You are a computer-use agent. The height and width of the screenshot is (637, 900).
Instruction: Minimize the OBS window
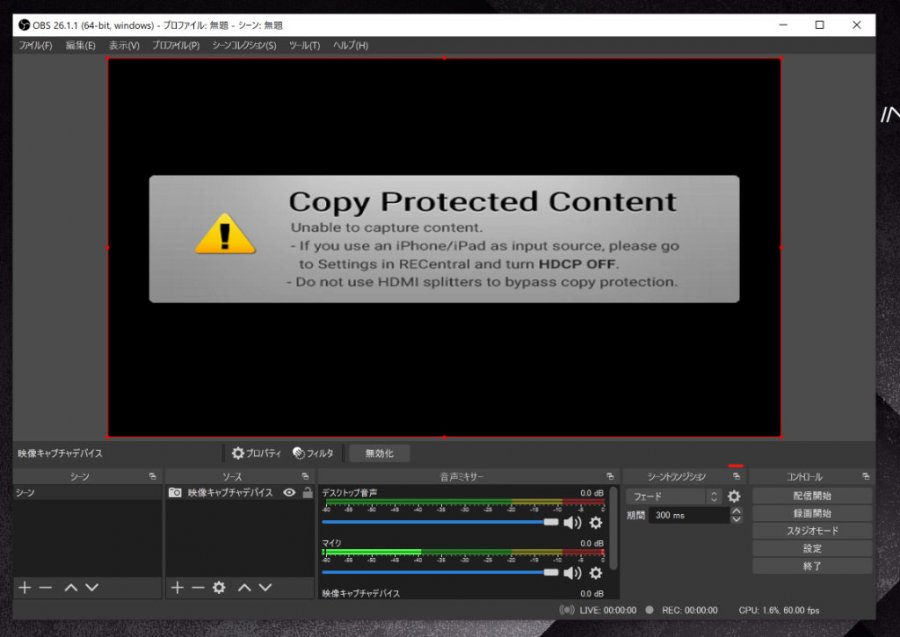click(783, 25)
